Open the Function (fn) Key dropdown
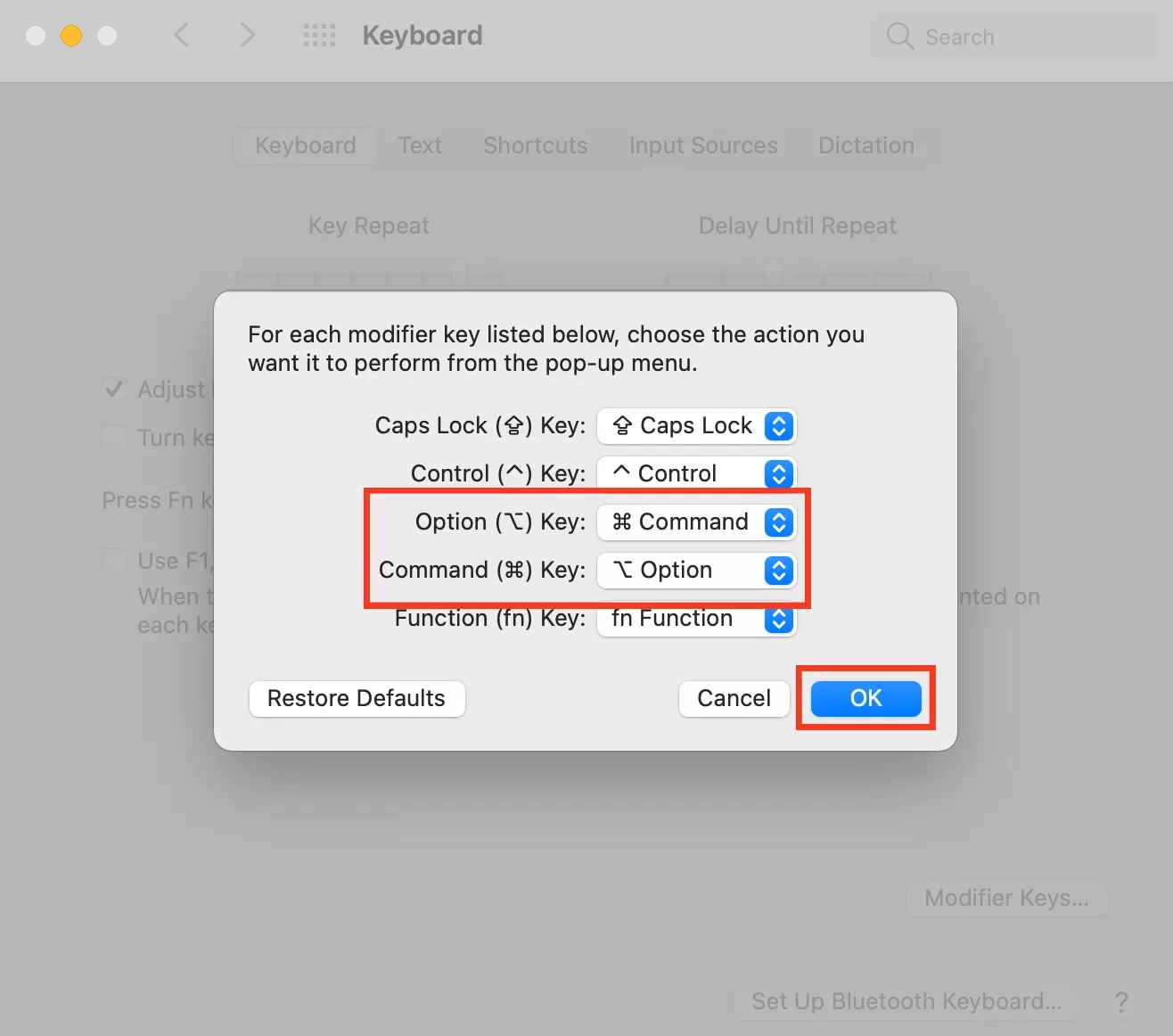 696,619
